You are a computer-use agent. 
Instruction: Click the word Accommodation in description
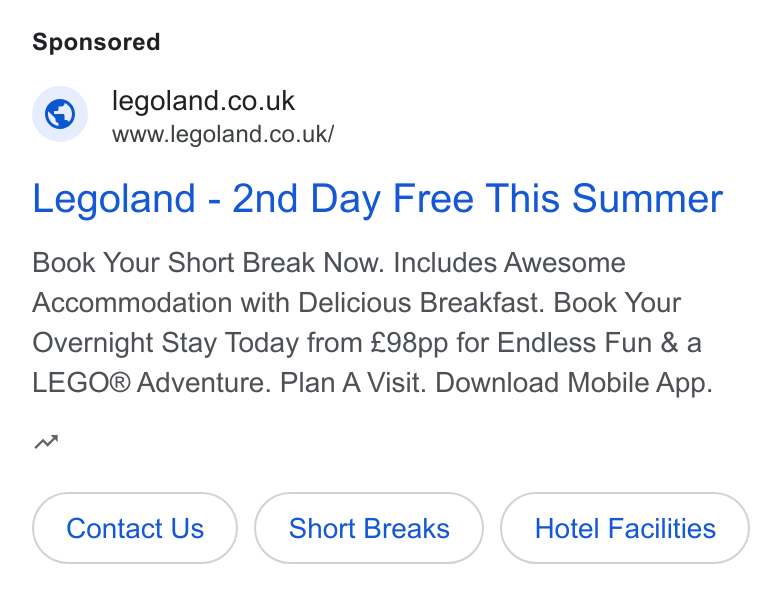click(132, 303)
